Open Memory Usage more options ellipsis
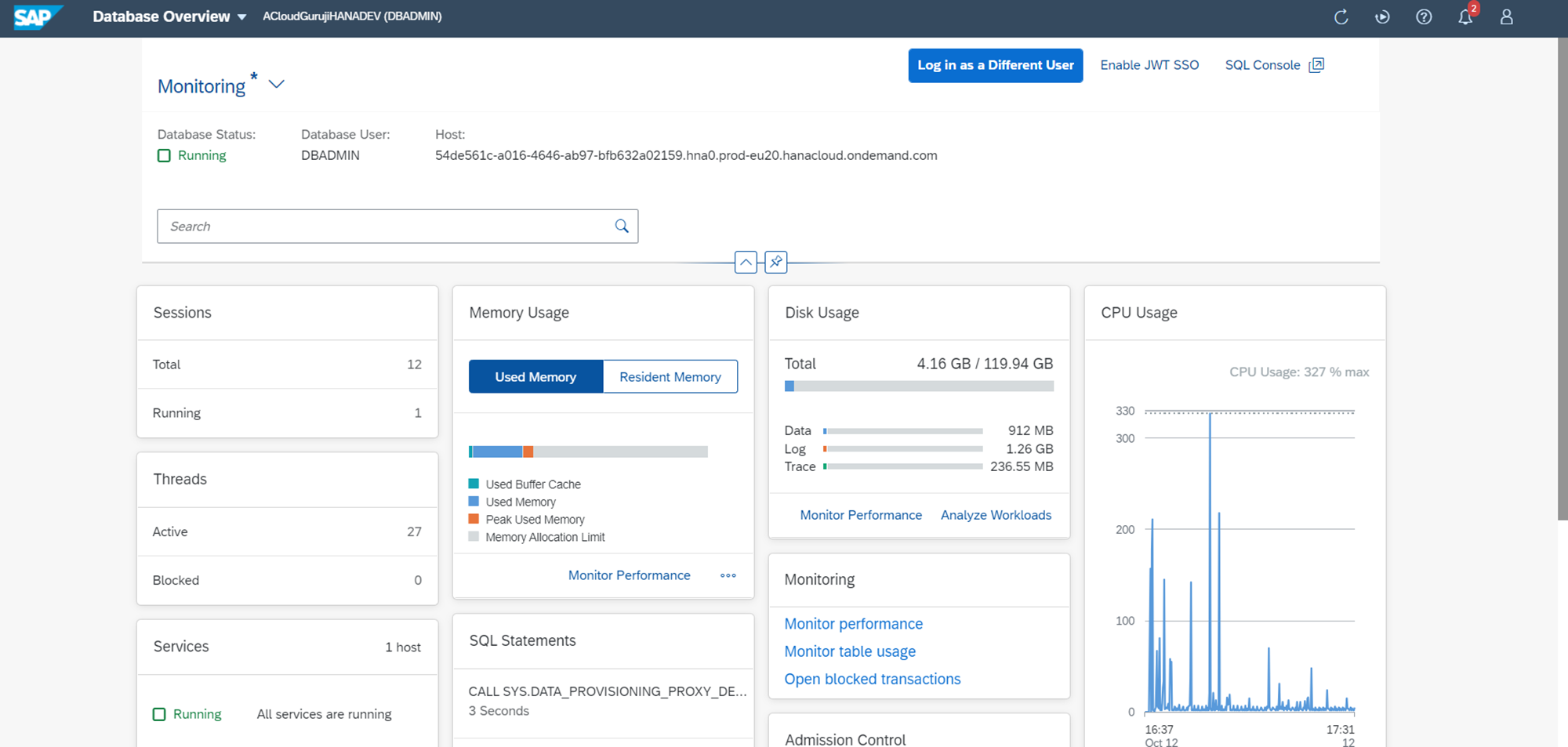 (x=728, y=575)
